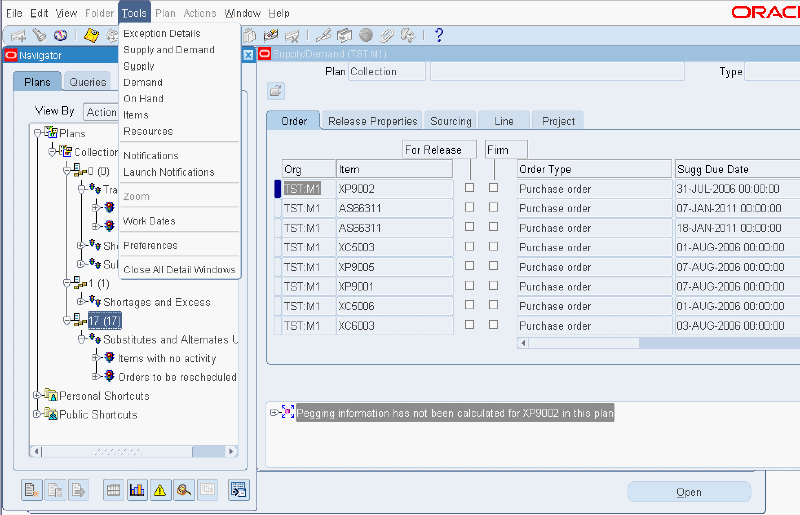Click the copy plan documents icon
Viewport: 800px width, 515px height.
click(x=55, y=491)
